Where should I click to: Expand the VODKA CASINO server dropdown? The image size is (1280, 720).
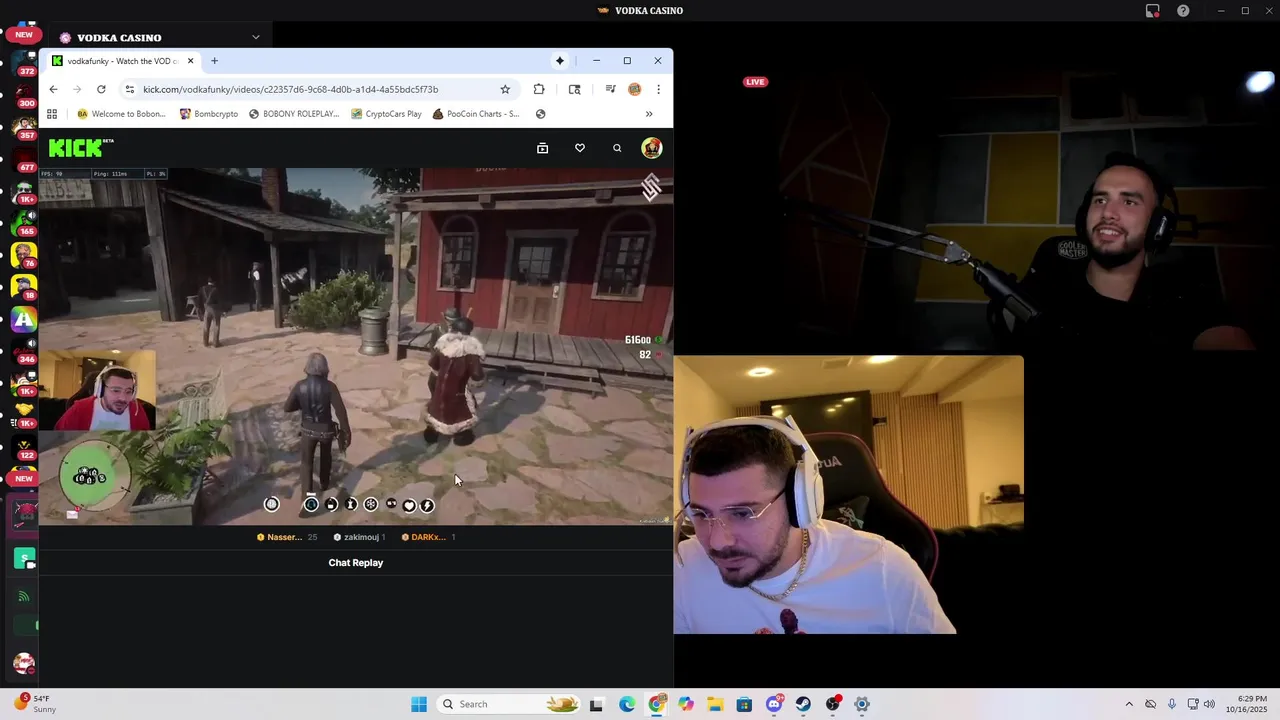point(256,37)
